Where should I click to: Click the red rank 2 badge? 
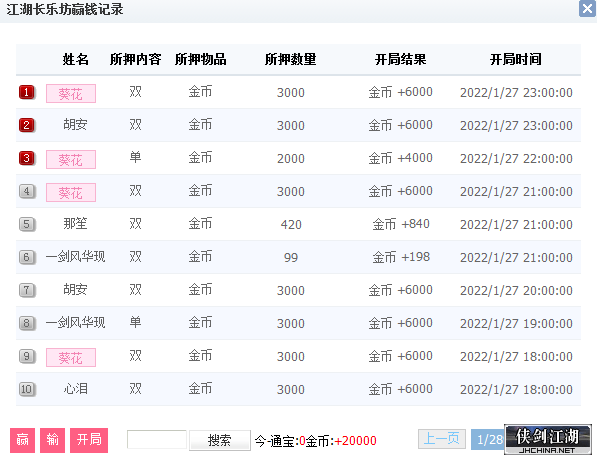coord(27,125)
